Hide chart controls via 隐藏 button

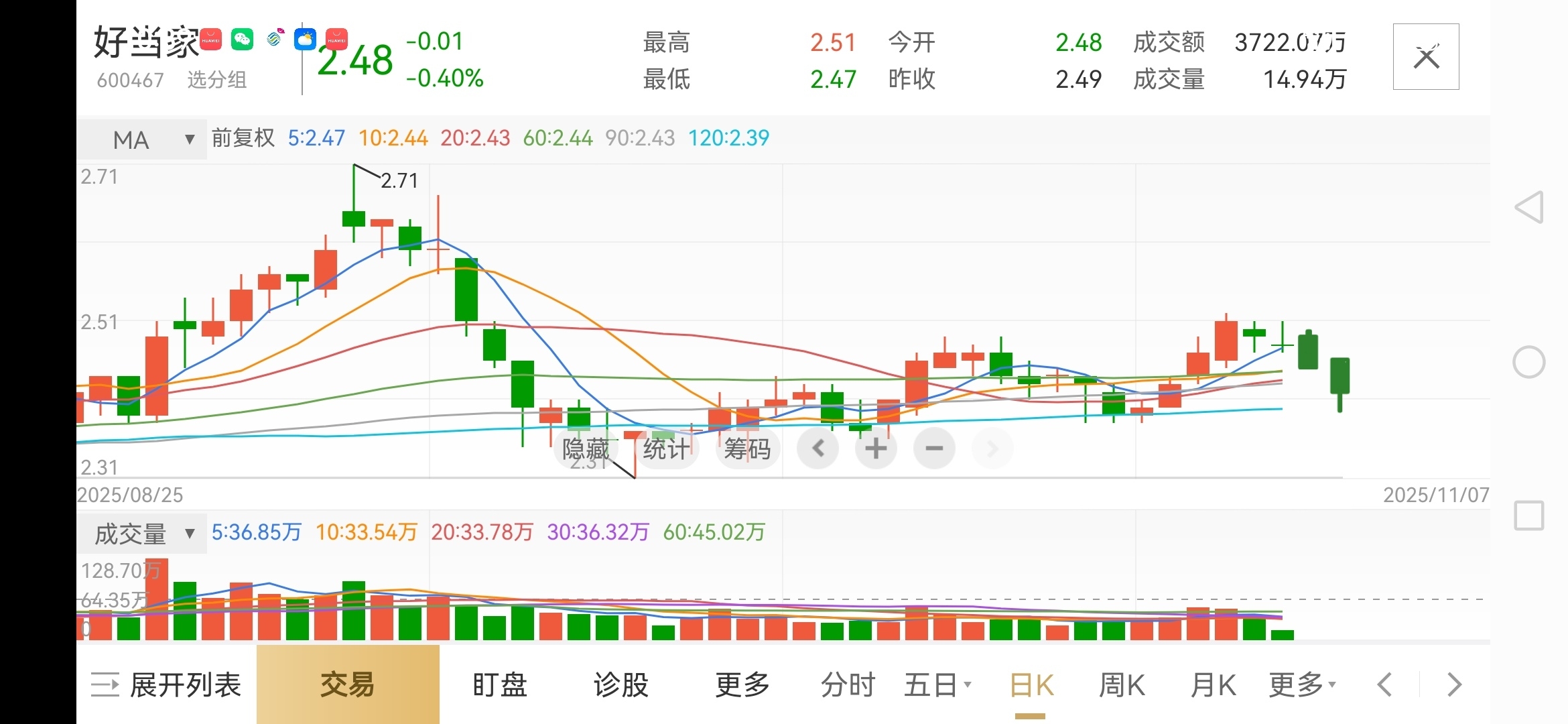pyautogui.click(x=586, y=448)
